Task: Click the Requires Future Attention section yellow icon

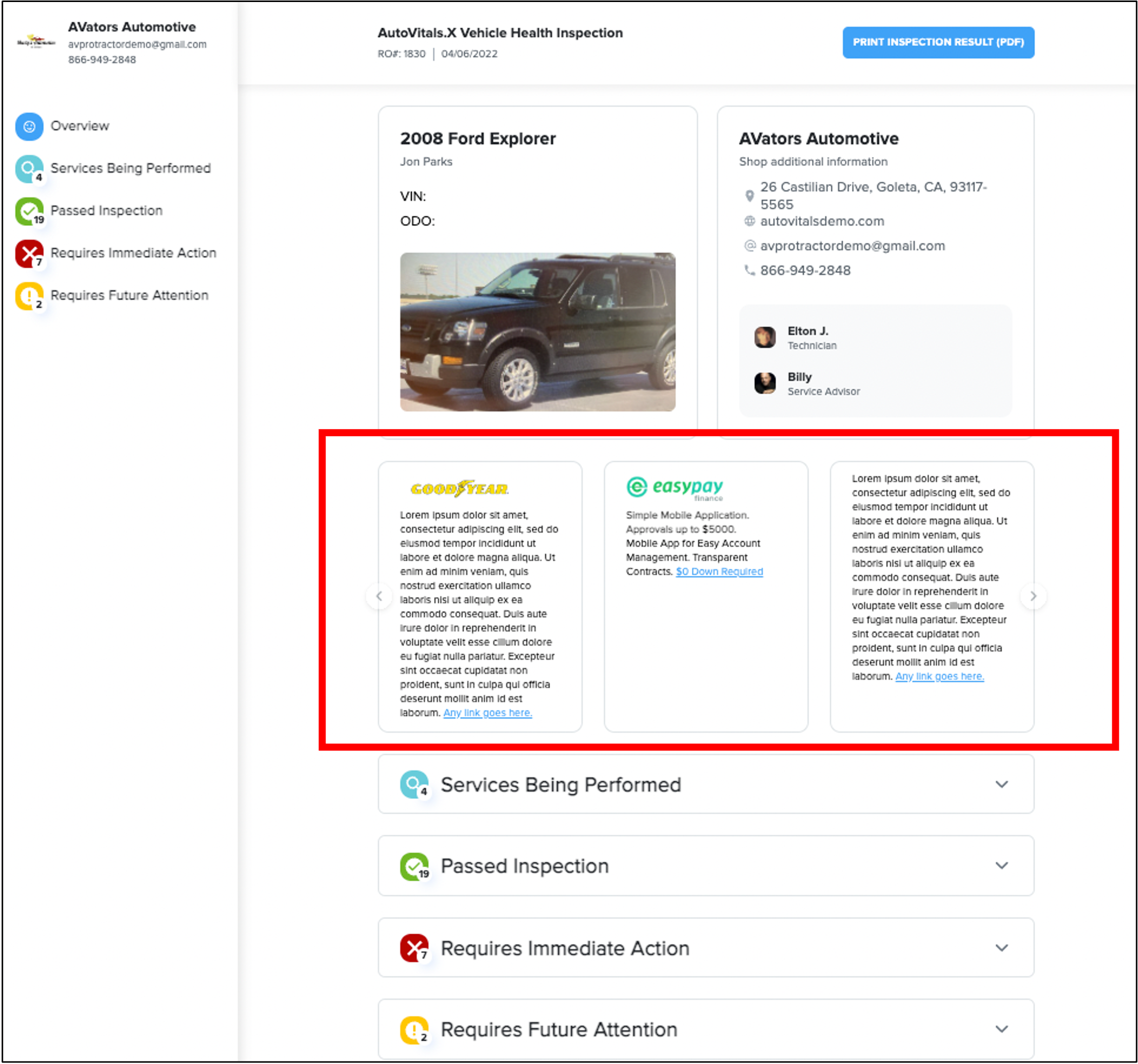Action: [x=414, y=1030]
